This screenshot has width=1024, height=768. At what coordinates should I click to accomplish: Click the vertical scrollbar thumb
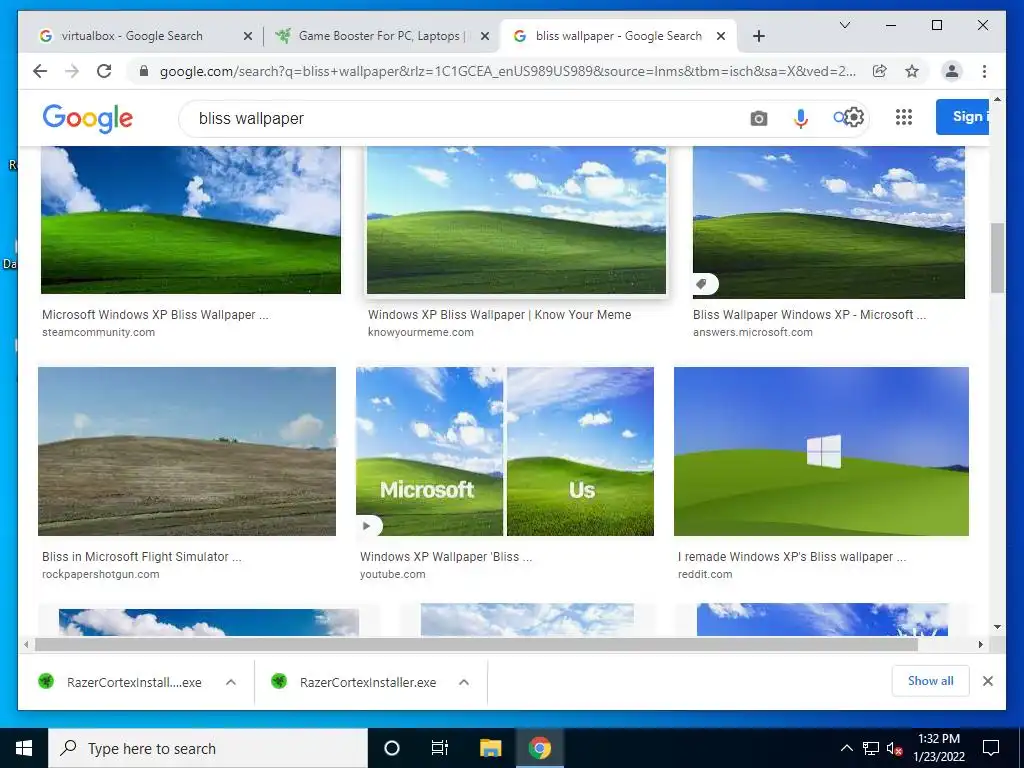(997, 258)
